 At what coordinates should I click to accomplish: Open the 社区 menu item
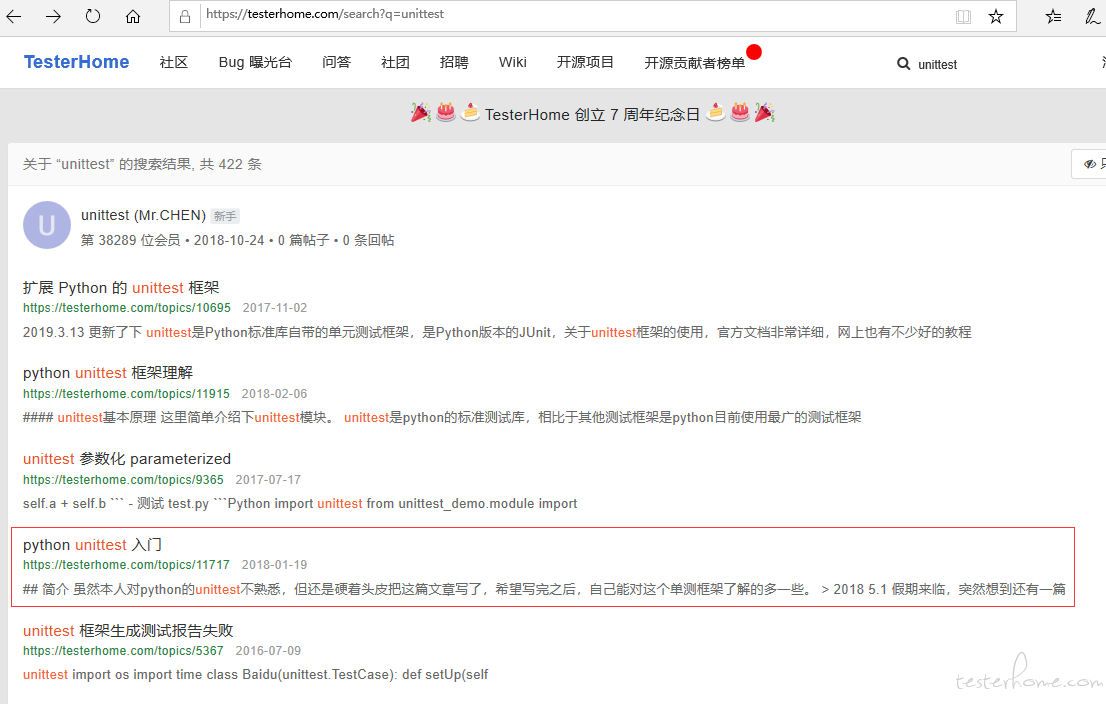174,62
